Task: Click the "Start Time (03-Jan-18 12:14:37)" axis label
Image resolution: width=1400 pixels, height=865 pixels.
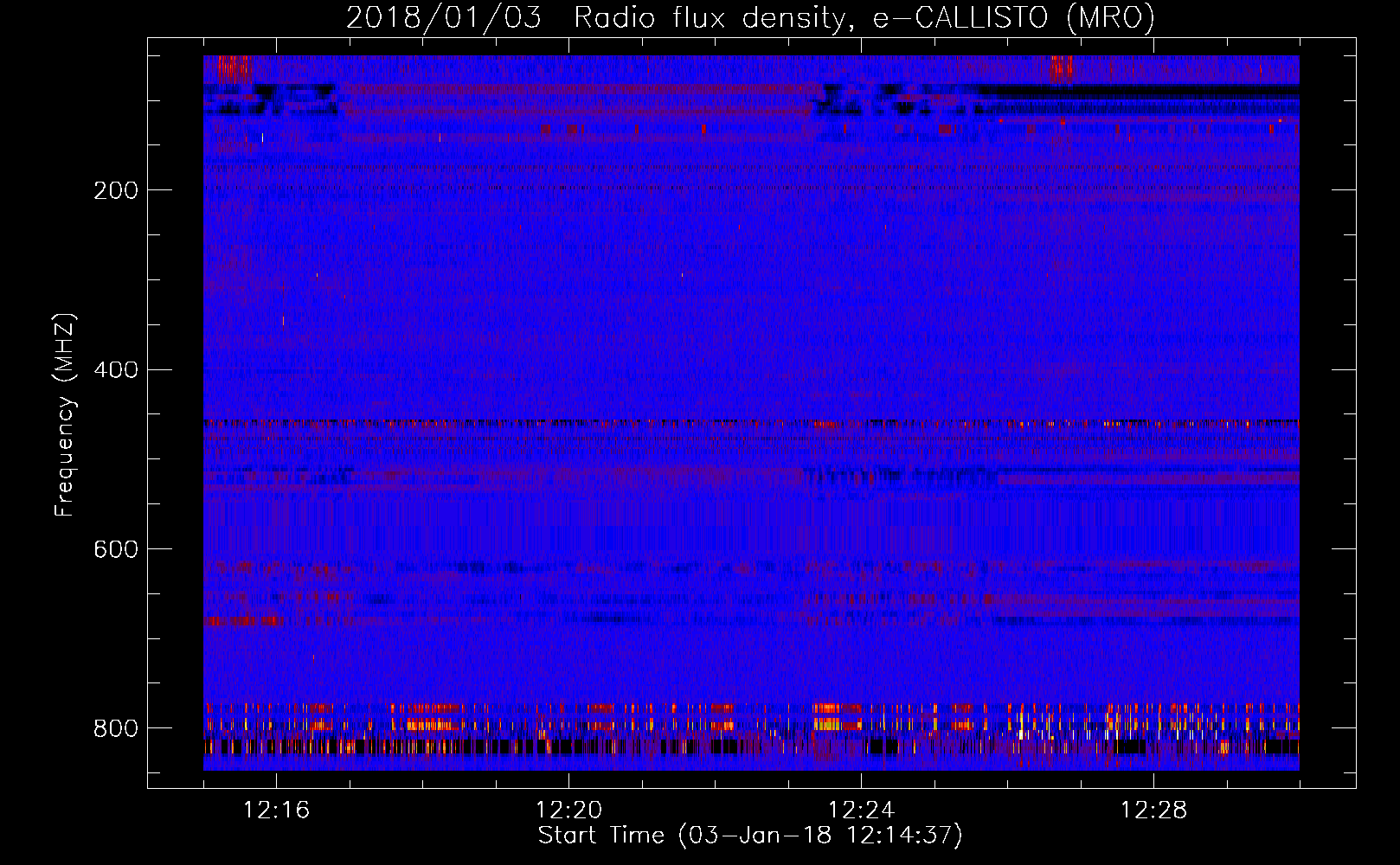Action: point(750,836)
